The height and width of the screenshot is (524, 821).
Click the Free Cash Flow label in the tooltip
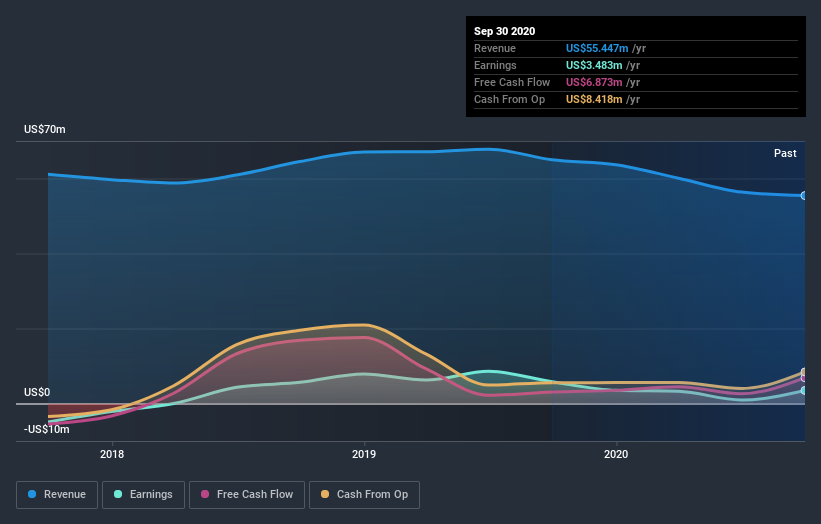tap(512, 82)
